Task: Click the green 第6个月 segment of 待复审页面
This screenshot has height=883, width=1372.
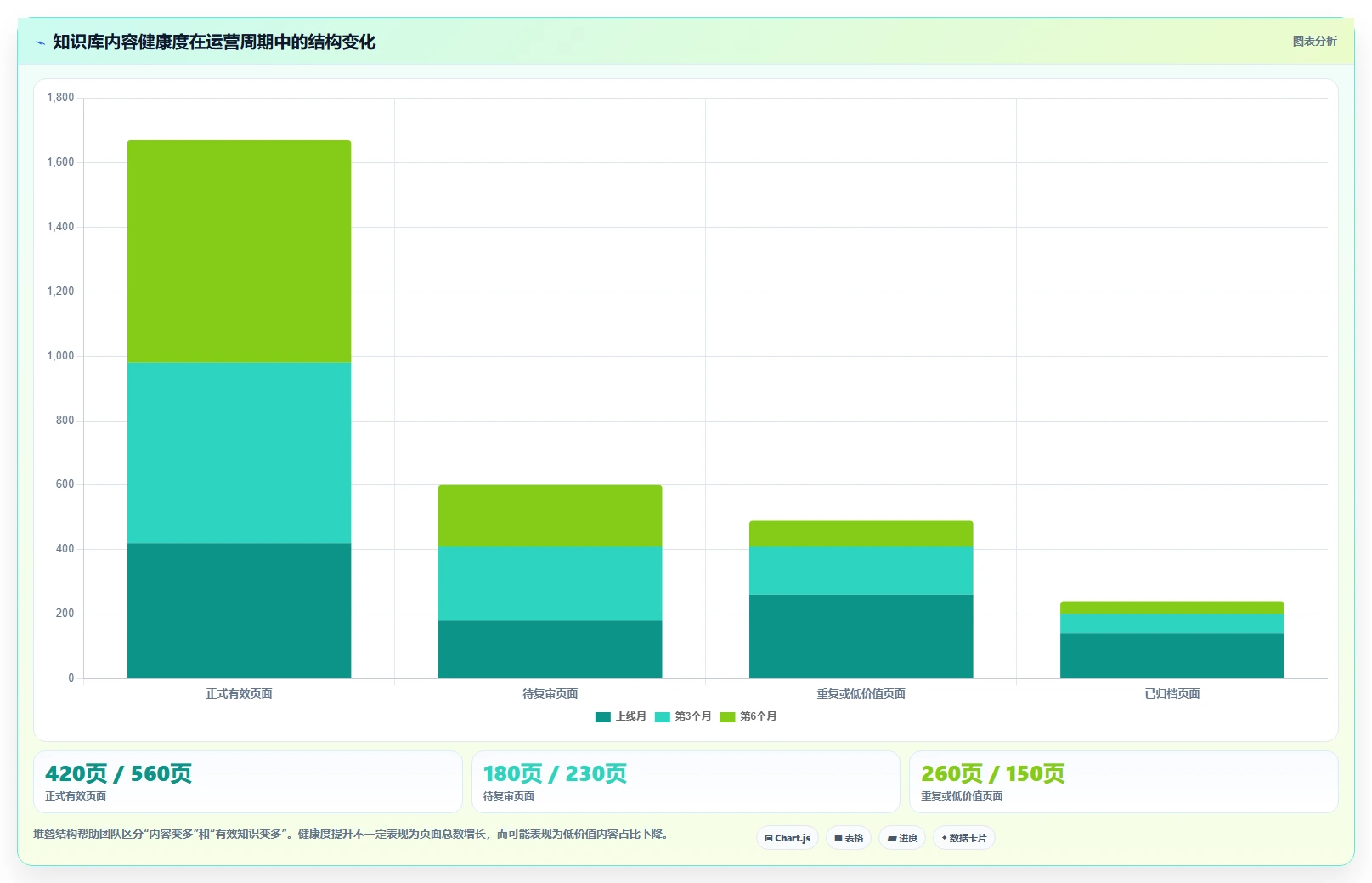Action: [550, 516]
